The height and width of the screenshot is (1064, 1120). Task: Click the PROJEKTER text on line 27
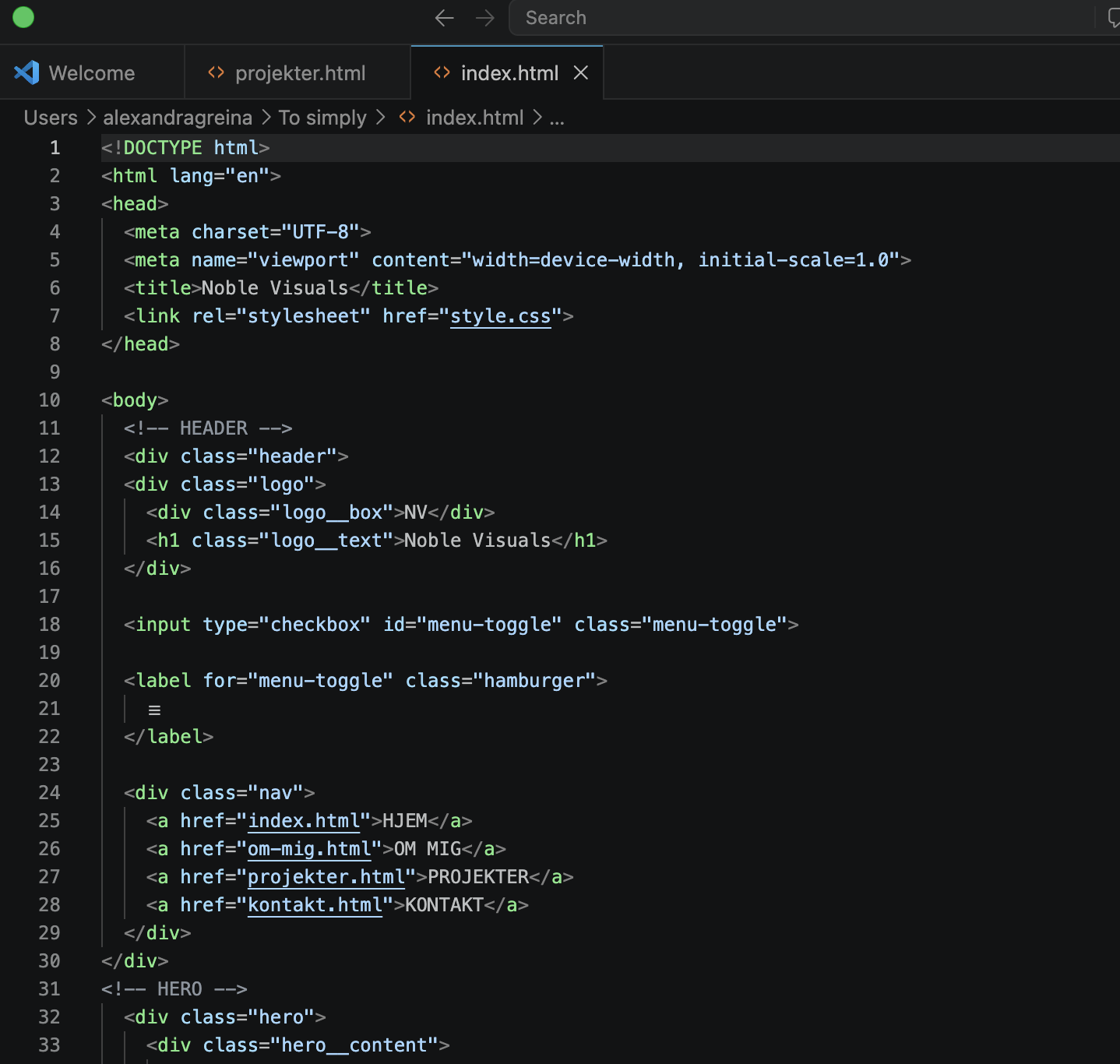[478, 877]
